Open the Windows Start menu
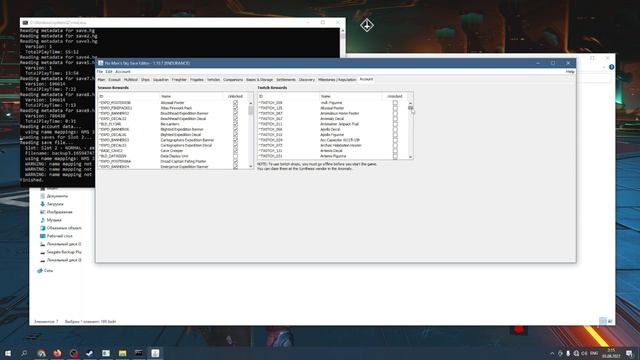 coord(8,353)
